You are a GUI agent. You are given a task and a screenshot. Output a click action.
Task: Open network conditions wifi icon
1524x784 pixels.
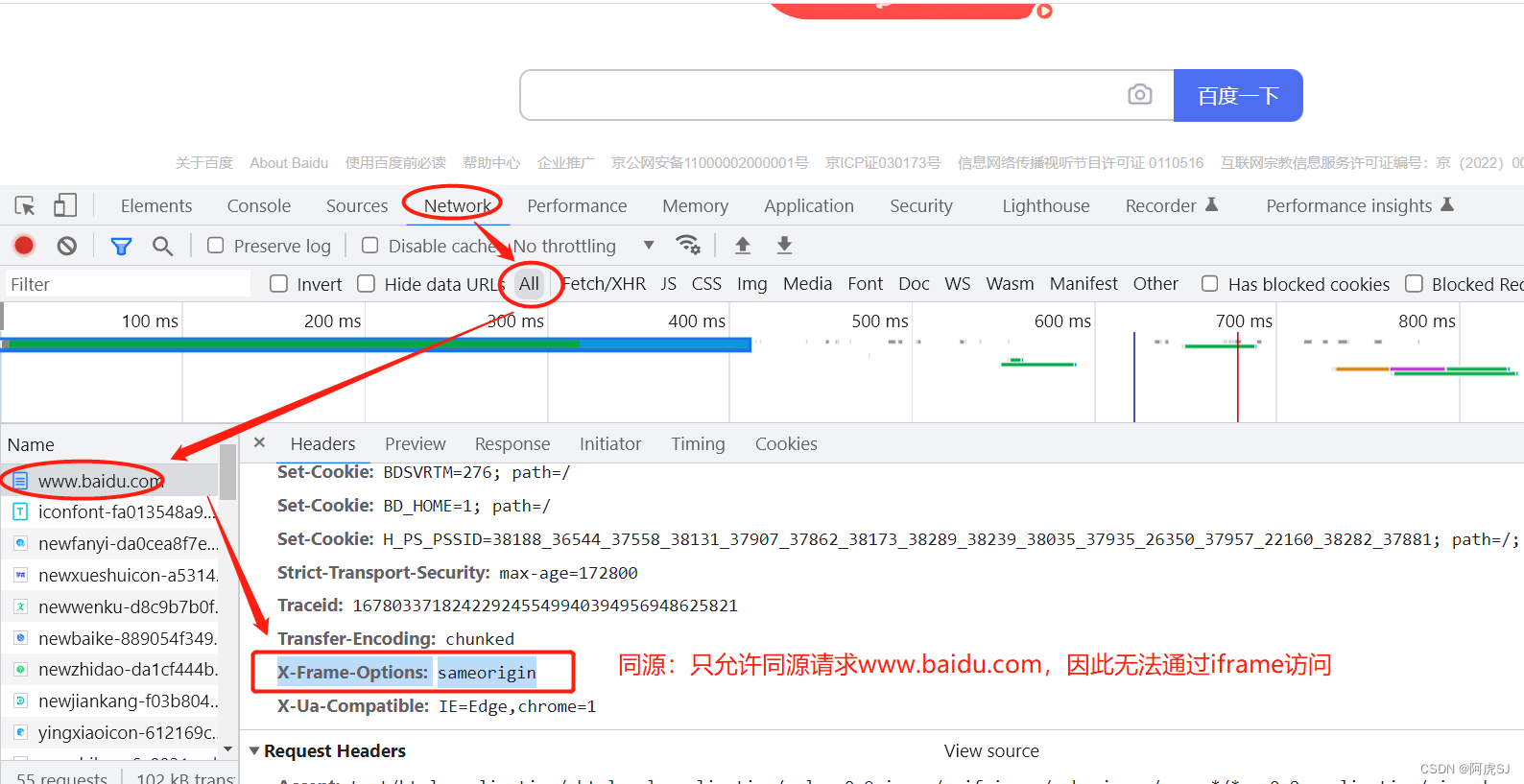click(x=688, y=245)
